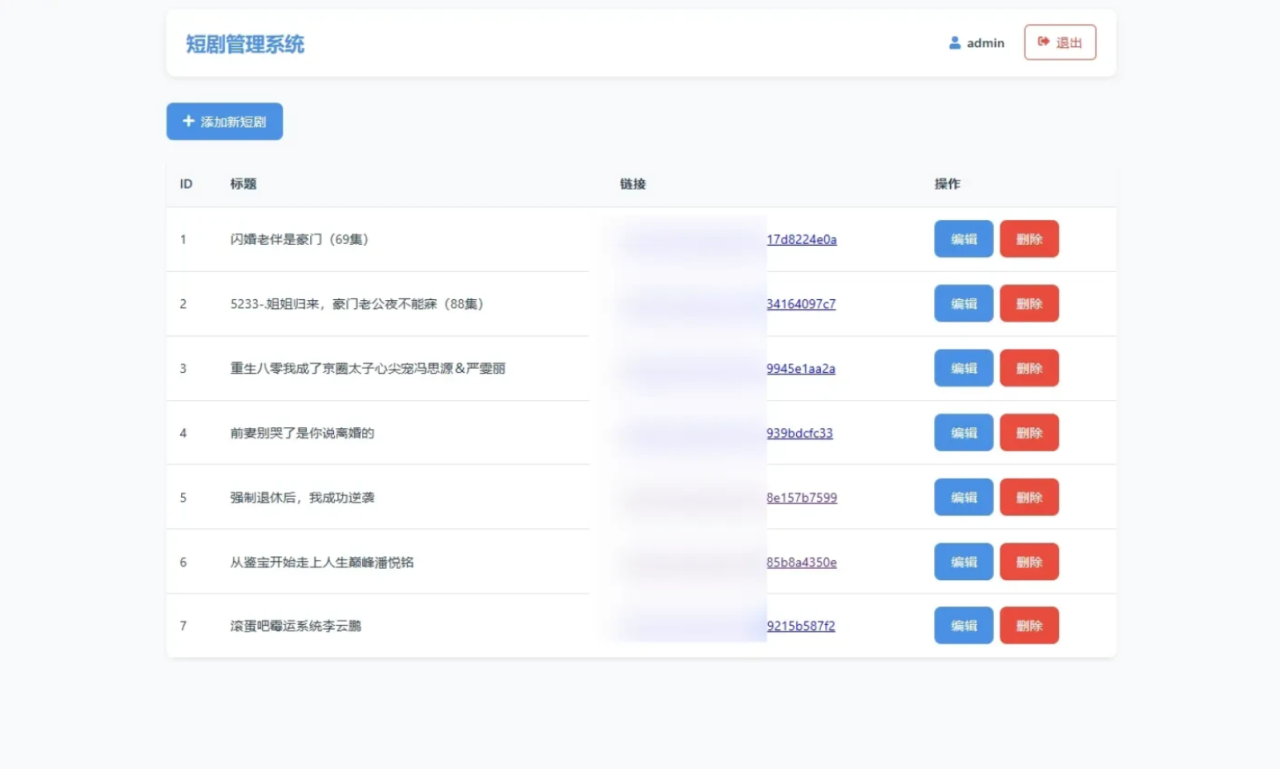The height and width of the screenshot is (769, 1280).
Task: Click title 5233-姐姐归来，豪门老公夜不能寐
Action: [357, 304]
